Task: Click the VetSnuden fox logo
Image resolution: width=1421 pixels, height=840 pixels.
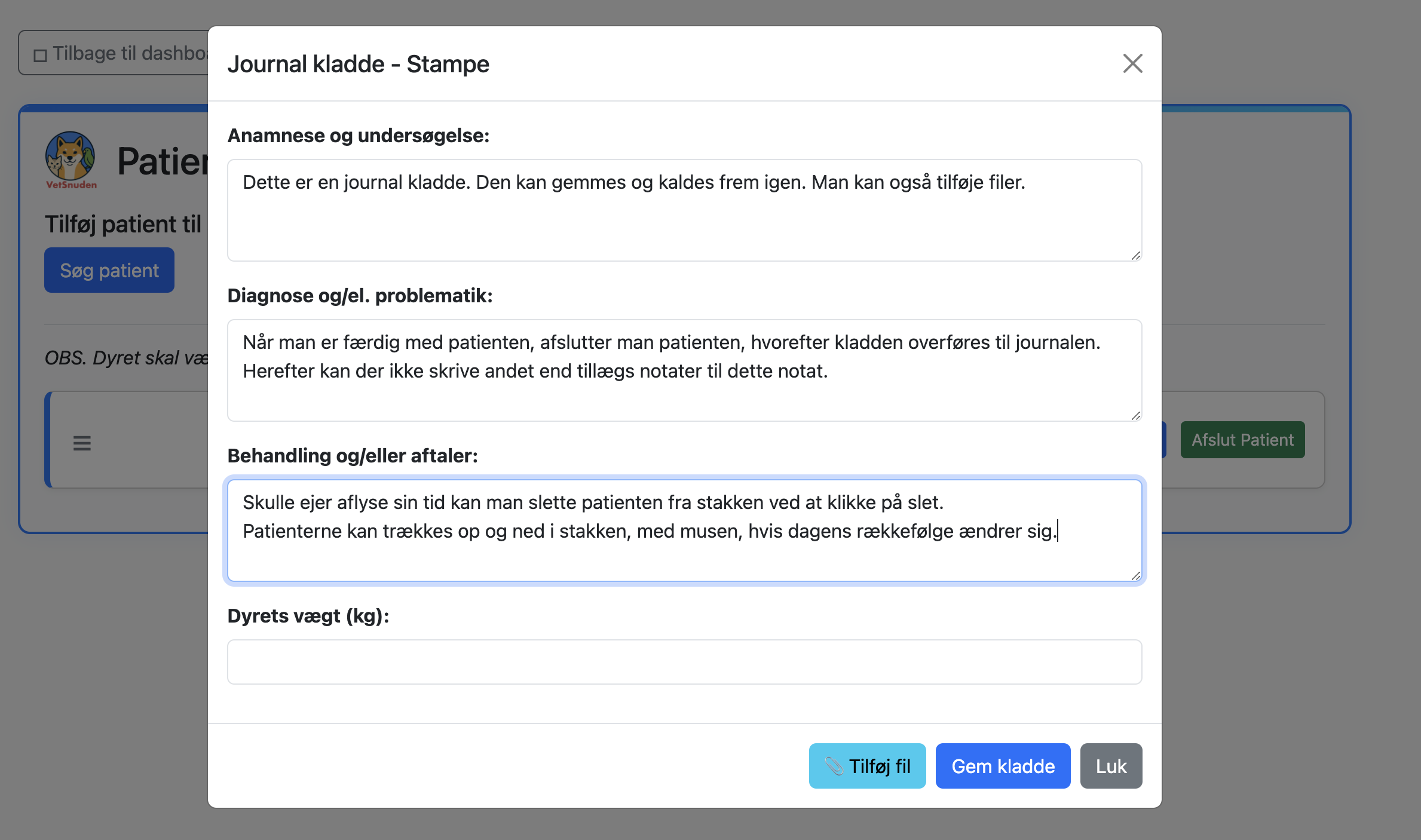Action: click(70, 160)
